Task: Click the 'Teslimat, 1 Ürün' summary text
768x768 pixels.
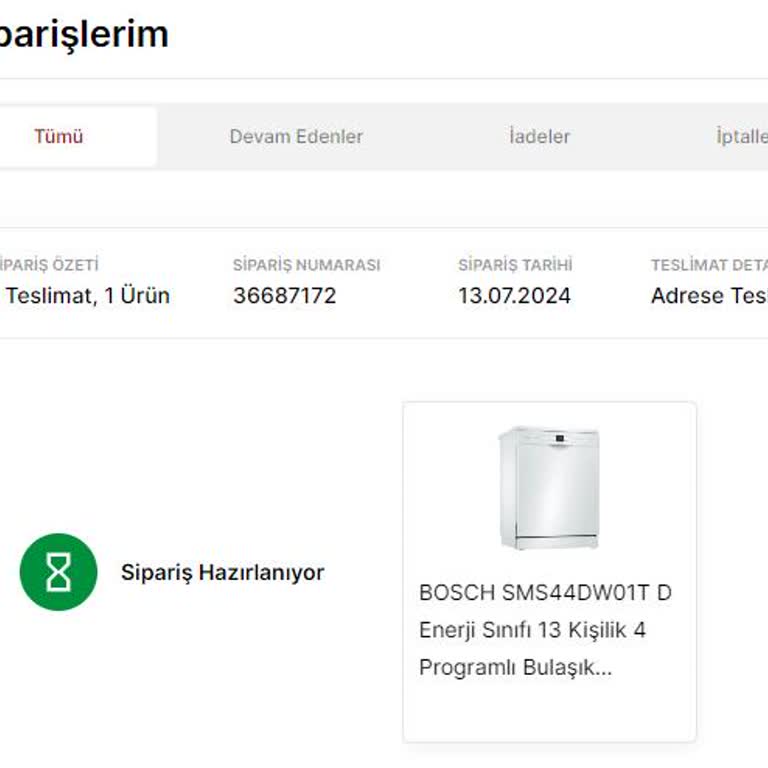Action: (x=87, y=296)
